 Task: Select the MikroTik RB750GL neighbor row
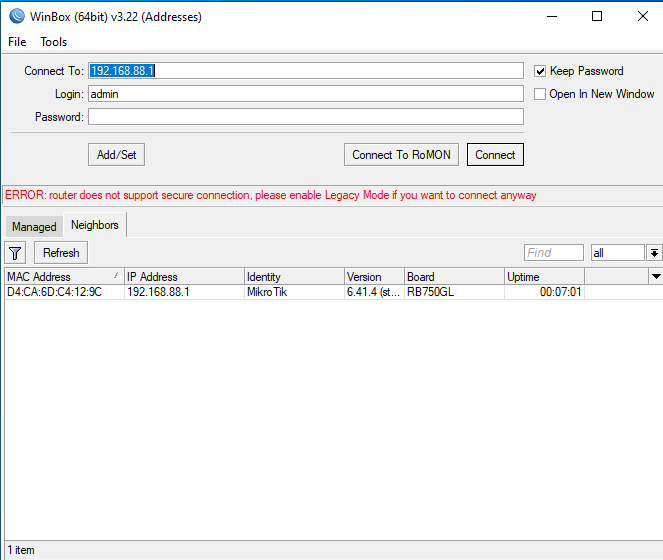300,292
